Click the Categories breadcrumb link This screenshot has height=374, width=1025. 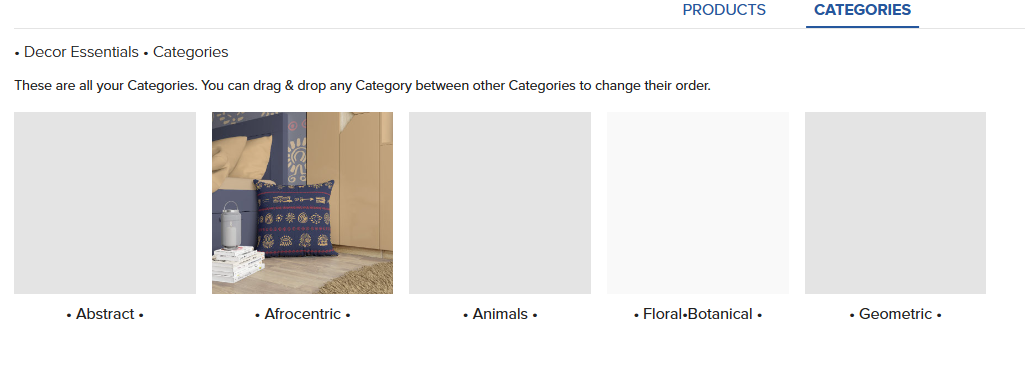click(x=190, y=52)
